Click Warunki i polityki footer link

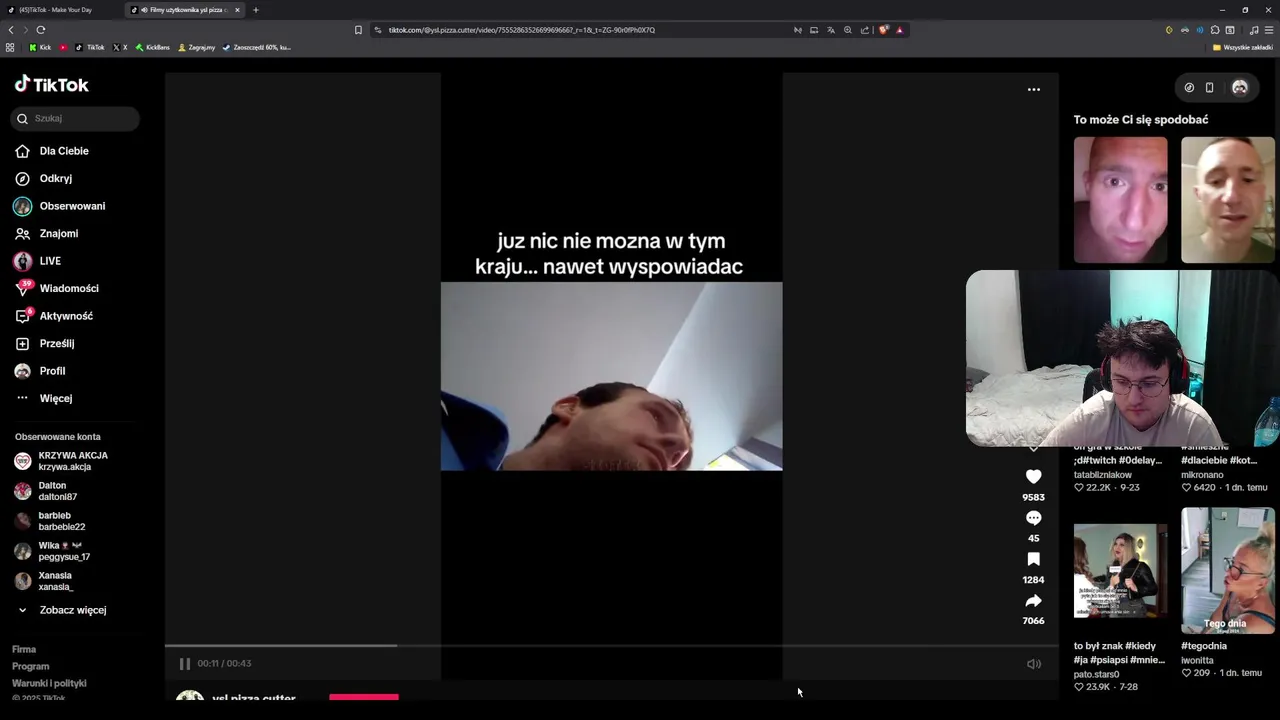pyautogui.click(x=49, y=683)
